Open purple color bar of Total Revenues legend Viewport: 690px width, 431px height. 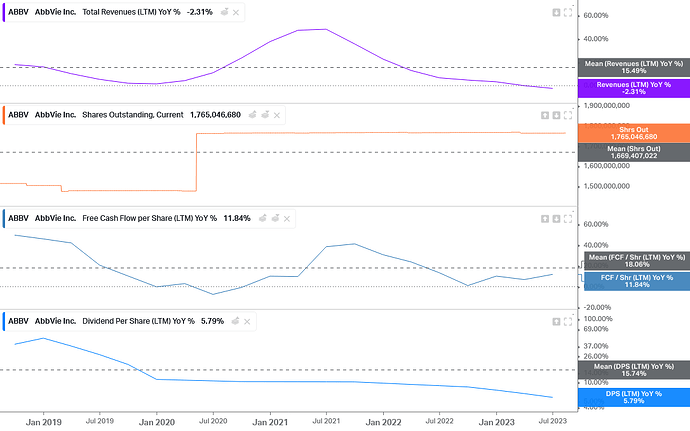[x=4, y=12]
